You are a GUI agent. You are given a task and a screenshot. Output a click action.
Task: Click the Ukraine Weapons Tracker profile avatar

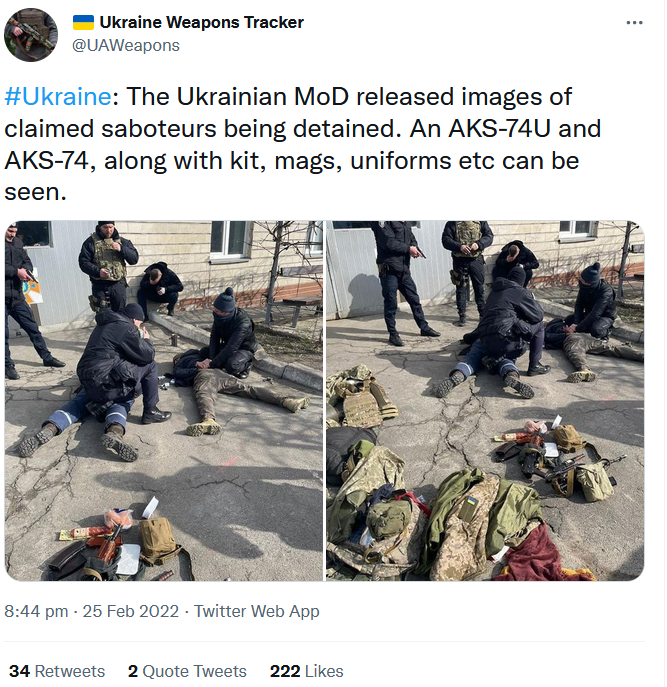(x=31, y=35)
